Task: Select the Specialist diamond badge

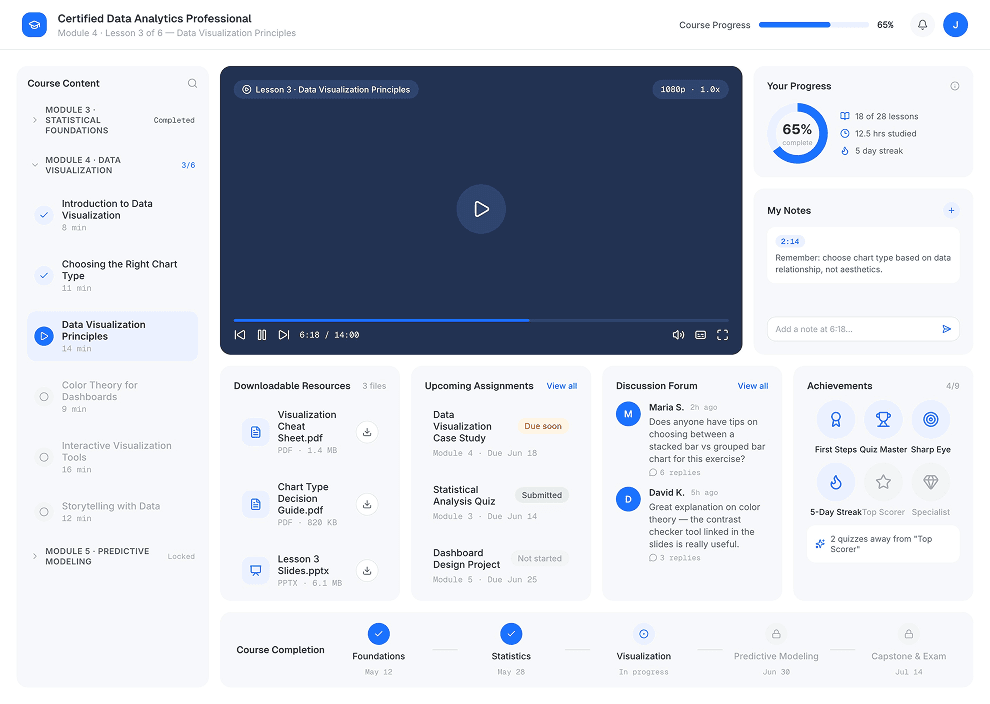Action: pyautogui.click(x=931, y=482)
